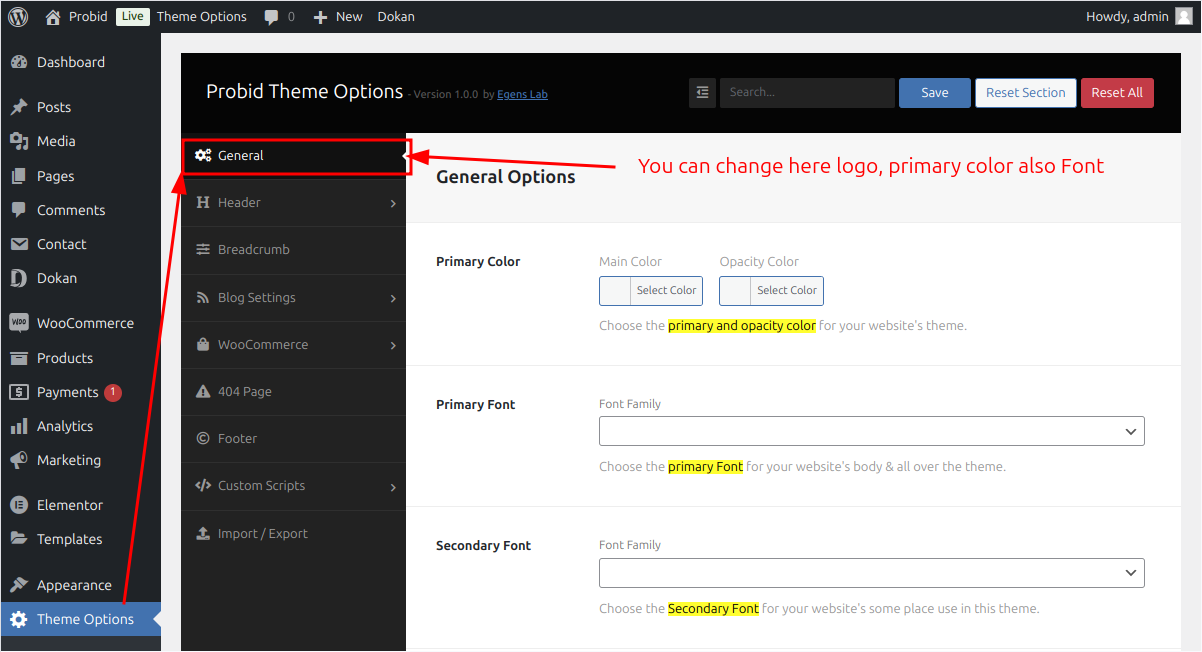Click Select Color under Main Color
The height and width of the screenshot is (652, 1202).
pos(666,291)
